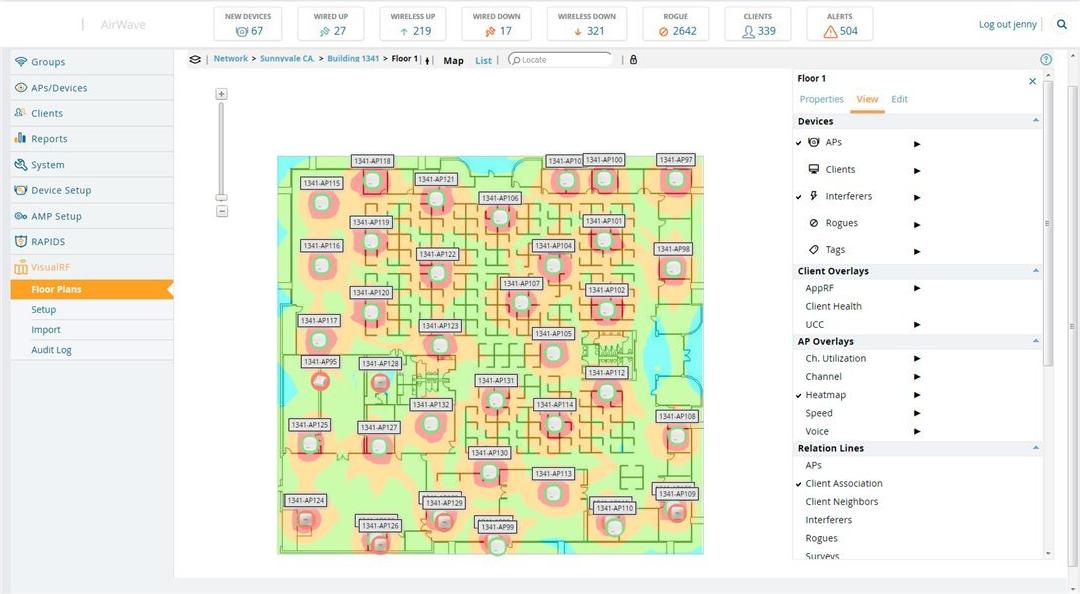Click the layers icon beside breadcrumb

[195, 59]
